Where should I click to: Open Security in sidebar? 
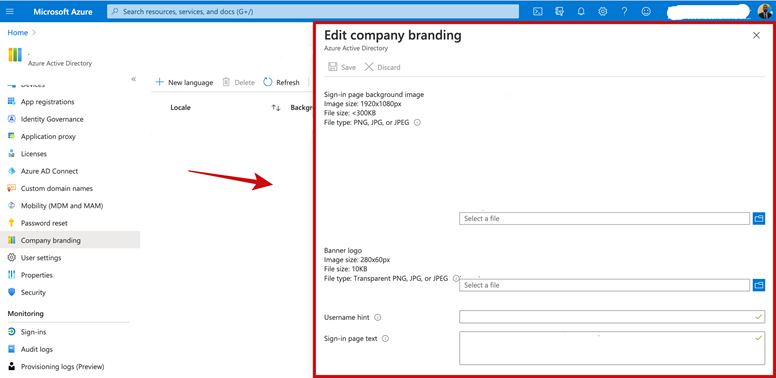(x=33, y=292)
